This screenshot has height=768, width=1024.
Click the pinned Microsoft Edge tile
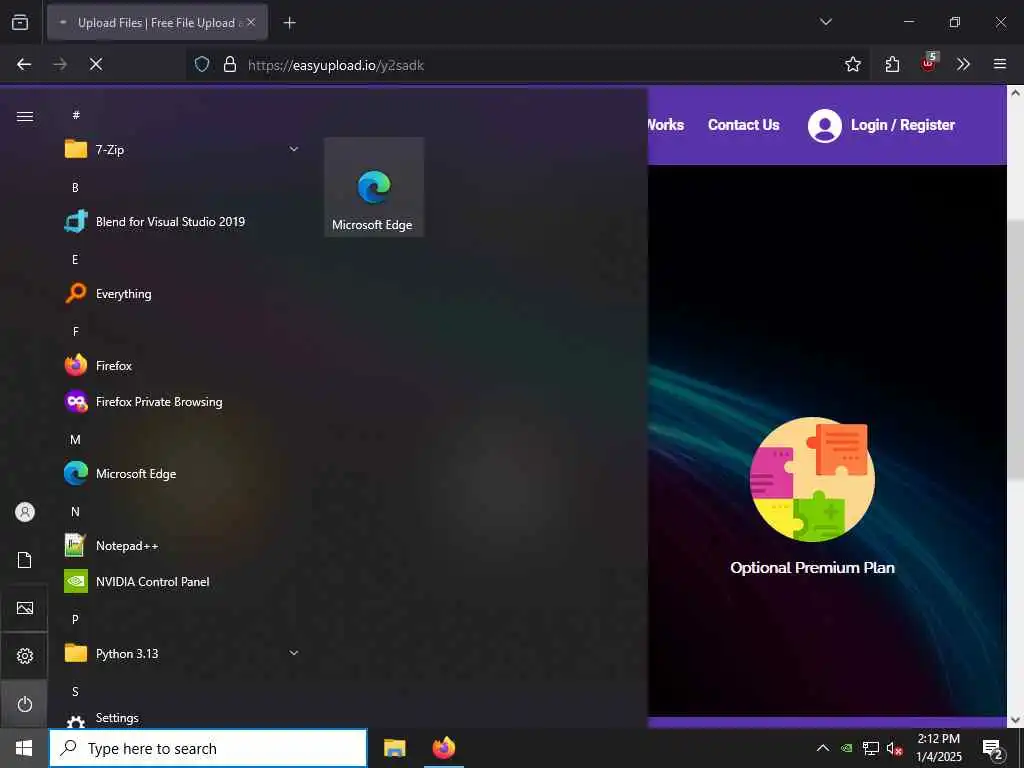(374, 187)
